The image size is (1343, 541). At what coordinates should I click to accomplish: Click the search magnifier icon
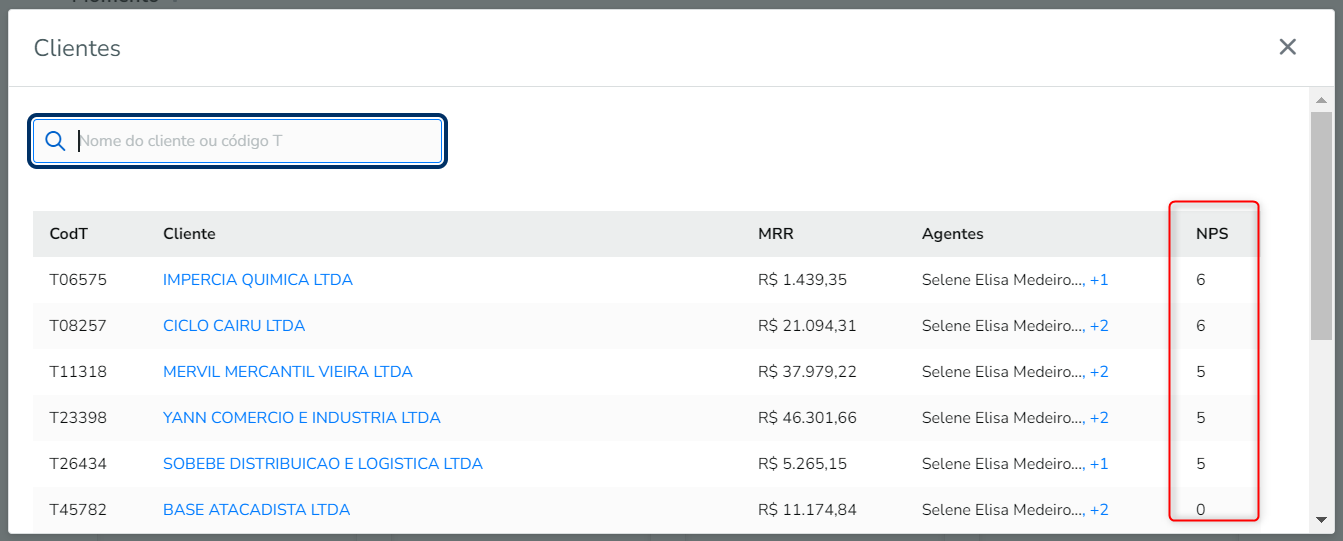55,141
